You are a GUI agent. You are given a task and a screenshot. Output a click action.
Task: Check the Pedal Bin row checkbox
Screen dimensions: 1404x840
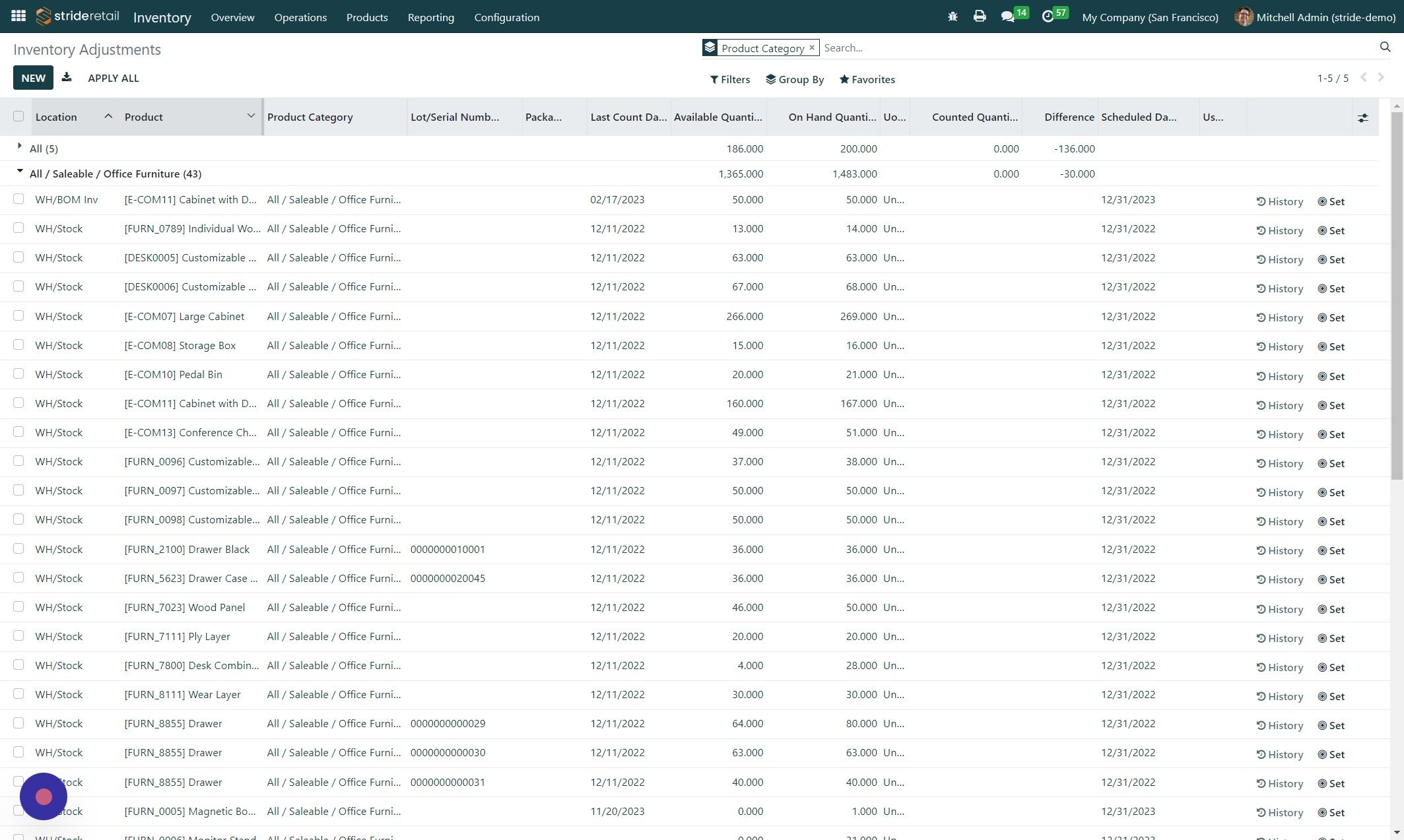click(18, 374)
